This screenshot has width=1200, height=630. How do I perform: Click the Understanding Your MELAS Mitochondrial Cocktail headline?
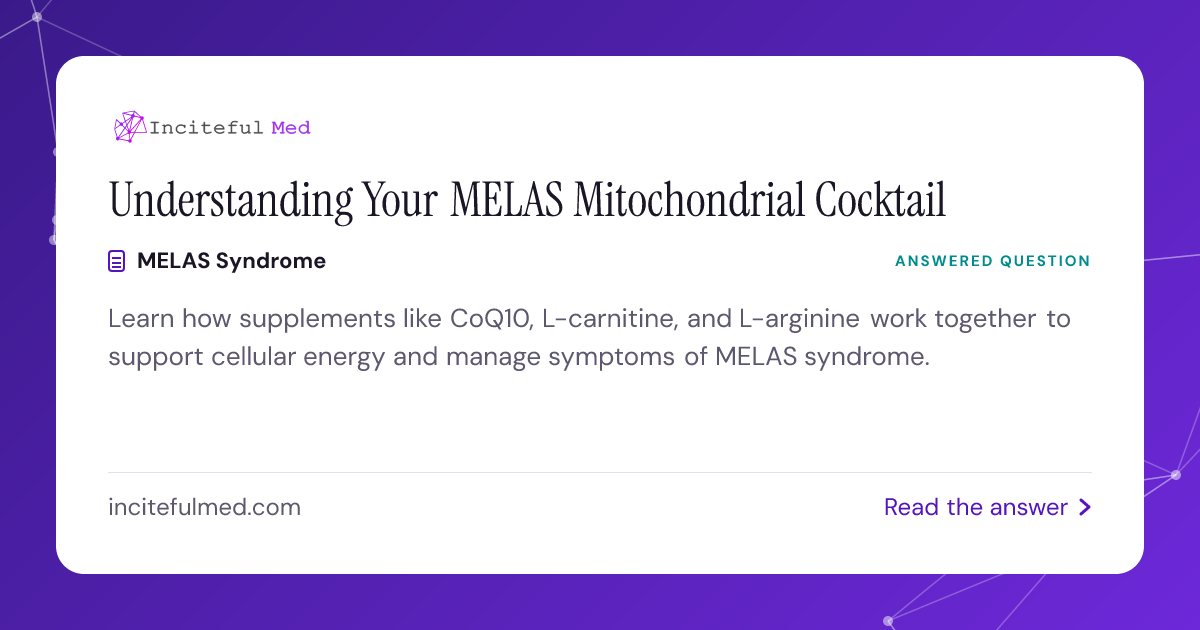pyautogui.click(x=527, y=200)
